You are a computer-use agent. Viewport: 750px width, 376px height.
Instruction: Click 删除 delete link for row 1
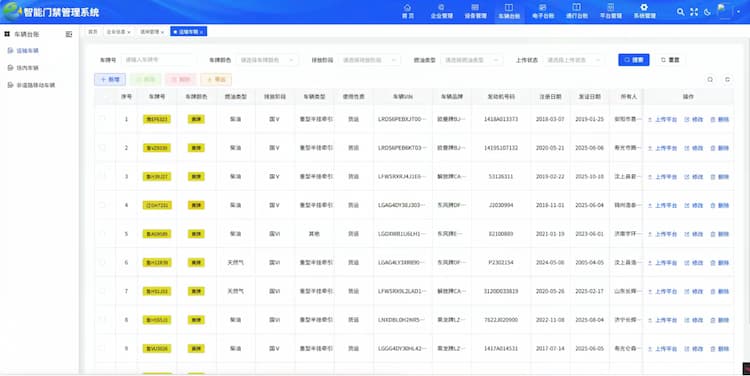click(x=720, y=120)
